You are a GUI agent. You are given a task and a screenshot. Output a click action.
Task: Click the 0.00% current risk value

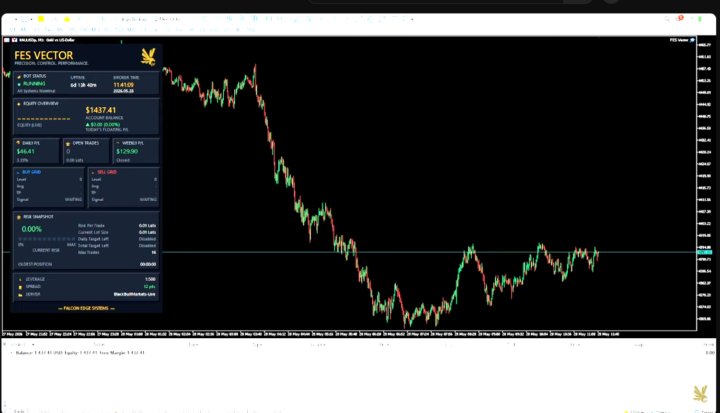tap(32, 229)
